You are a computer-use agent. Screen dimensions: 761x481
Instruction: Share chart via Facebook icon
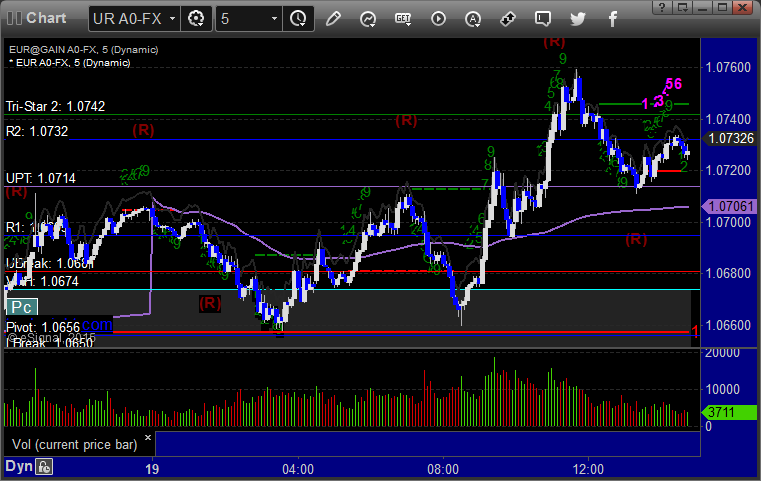click(x=613, y=19)
